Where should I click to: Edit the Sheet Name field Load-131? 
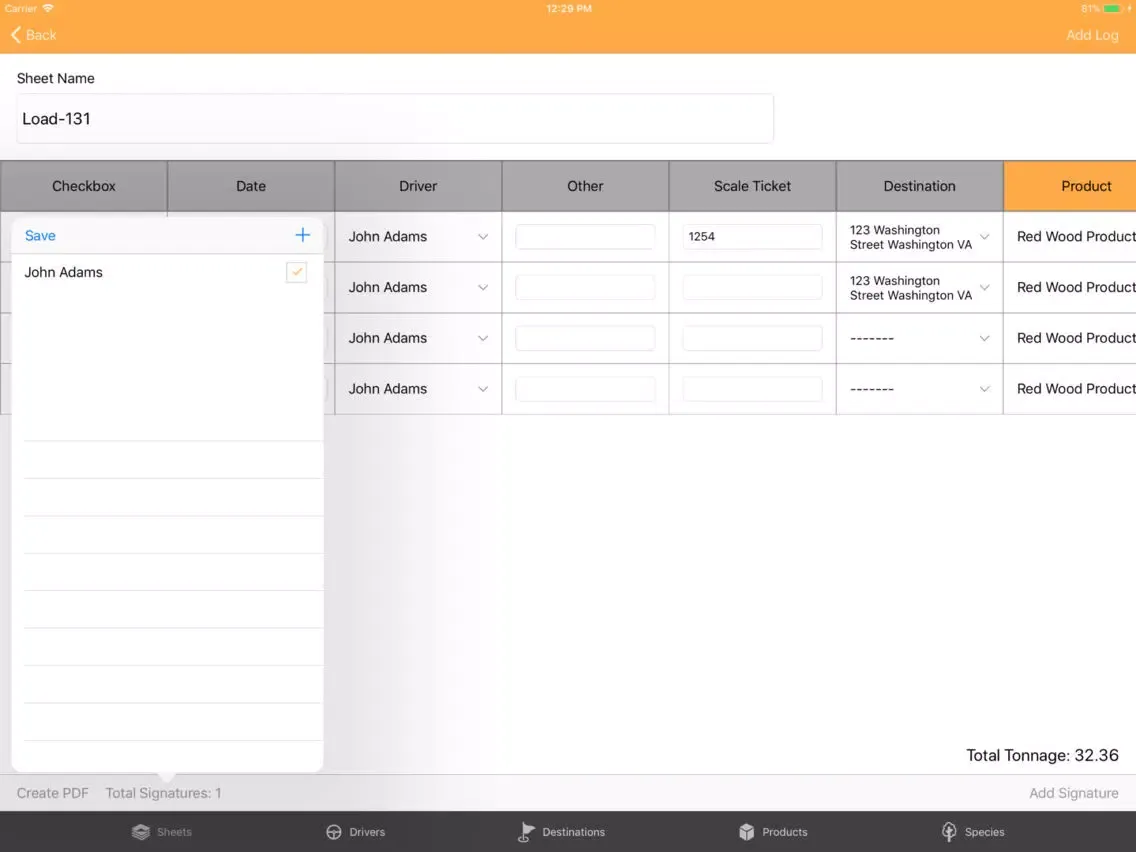point(395,119)
